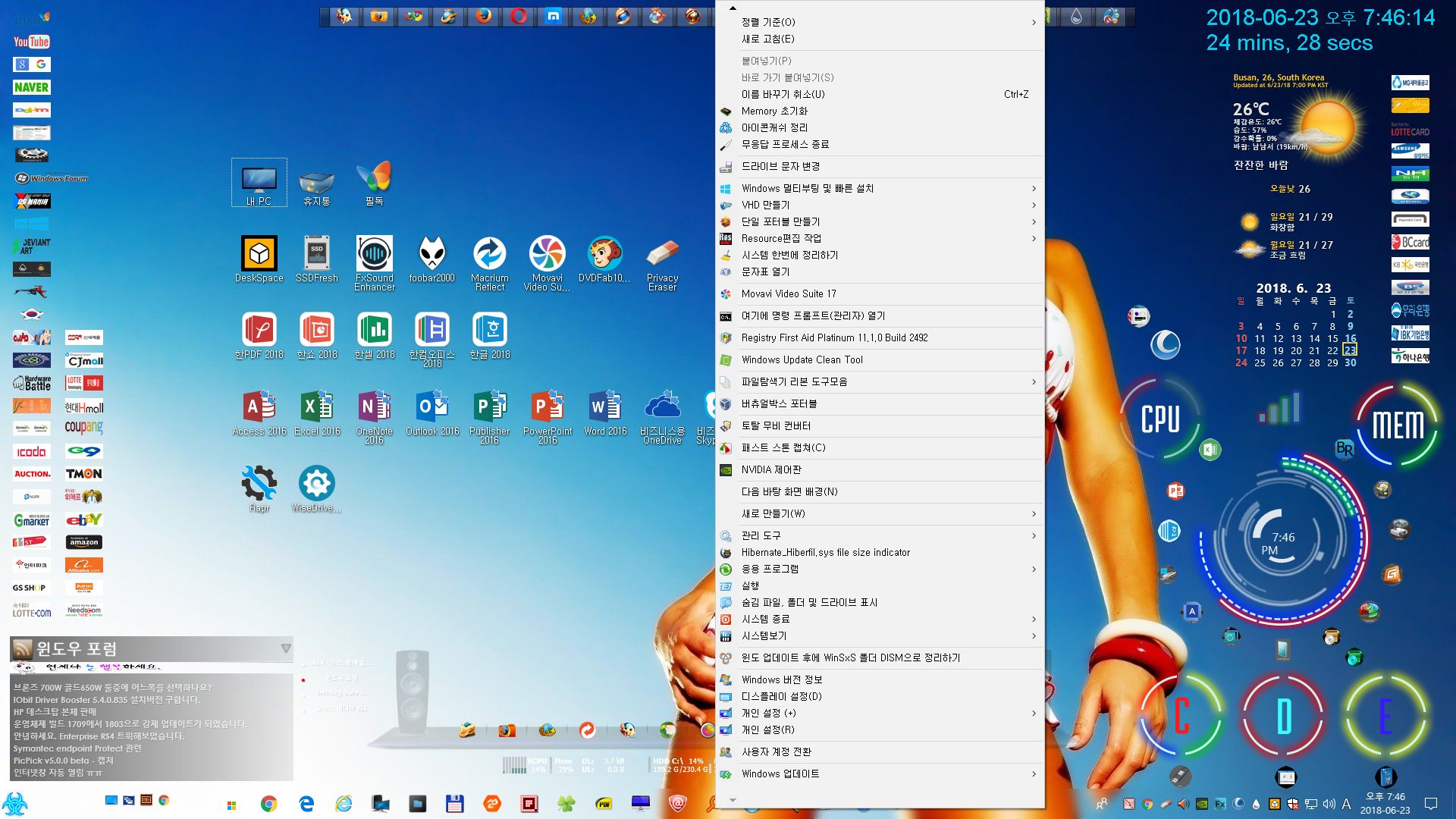
Task: Open the DVDFab10 shortcut
Action: pyautogui.click(x=604, y=259)
